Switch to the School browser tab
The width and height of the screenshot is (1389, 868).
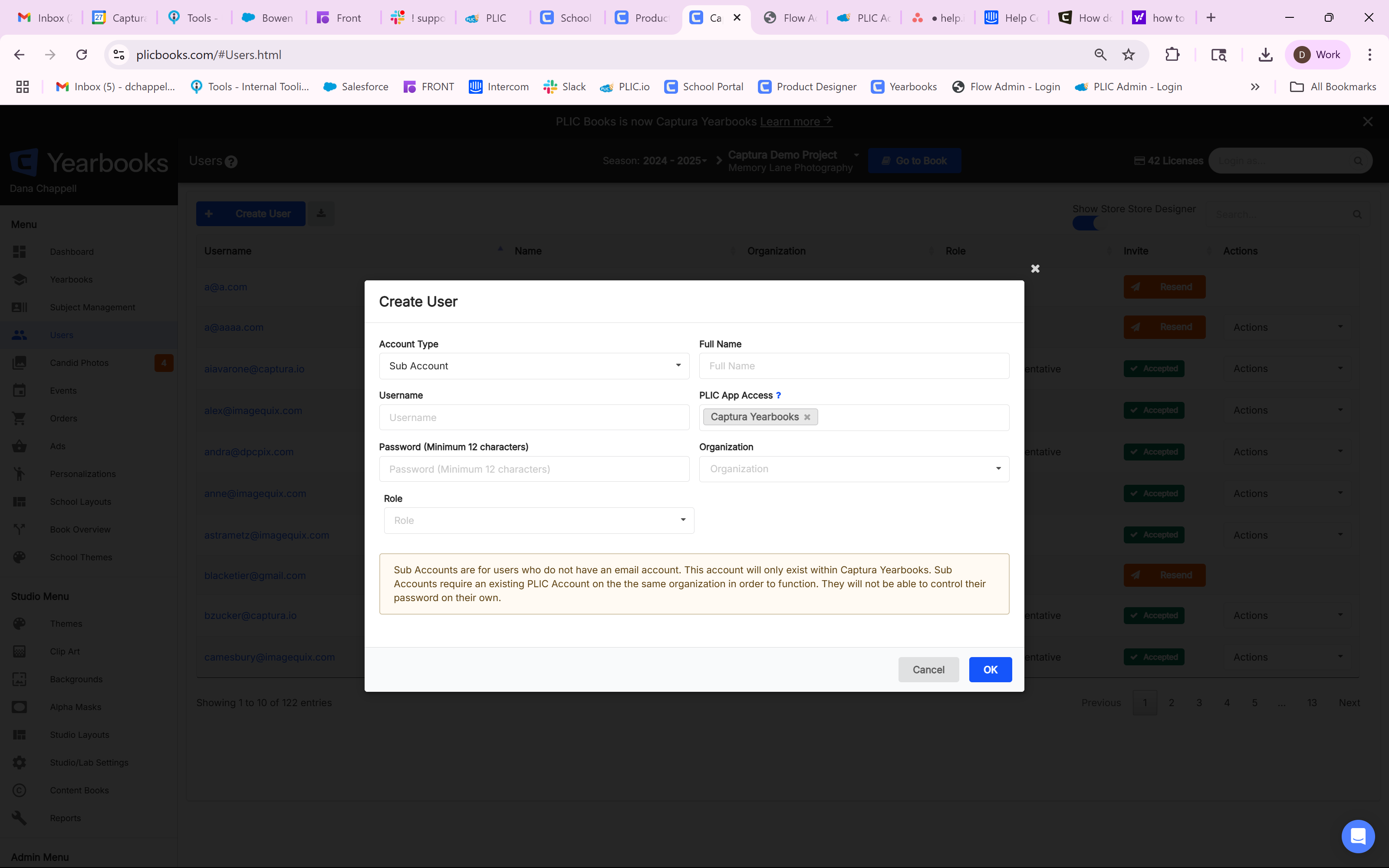(x=567, y=18)
